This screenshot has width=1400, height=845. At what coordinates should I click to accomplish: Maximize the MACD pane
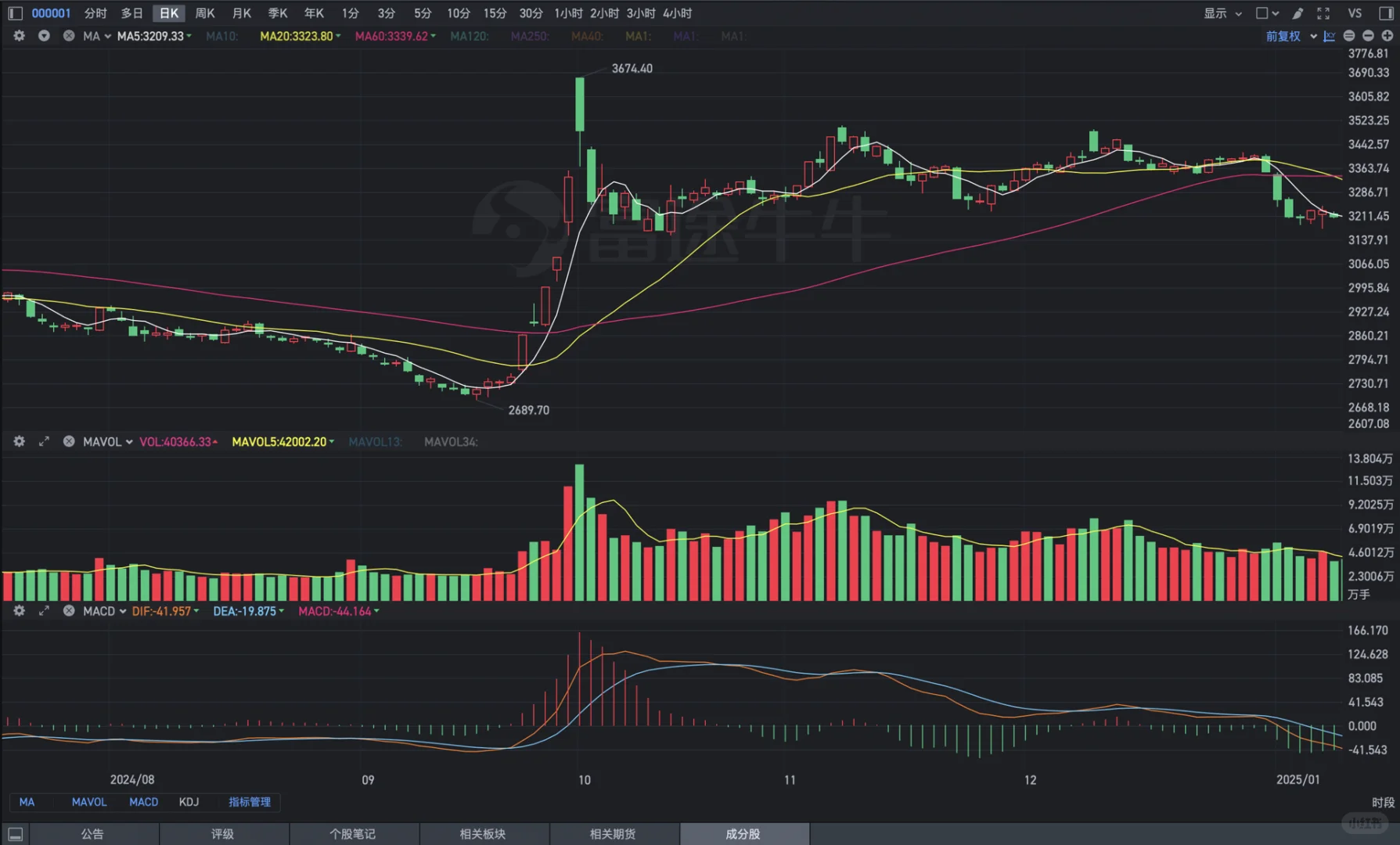pos(44,611)
